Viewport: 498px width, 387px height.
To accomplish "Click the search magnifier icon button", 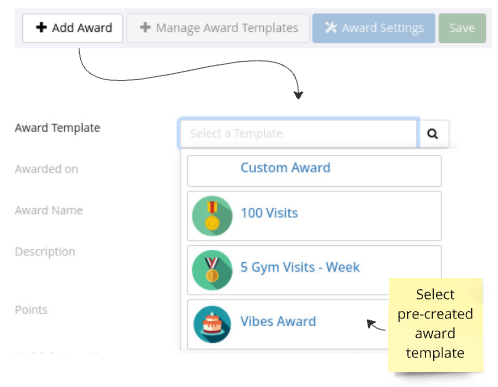I will (x=433, y=134).
